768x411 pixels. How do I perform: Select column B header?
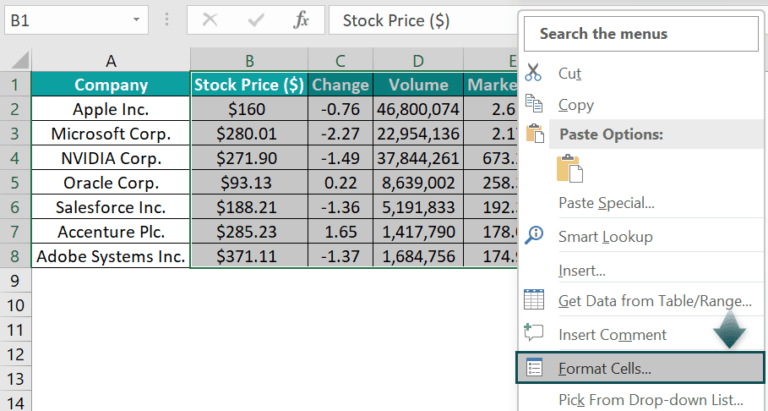pyautogui.click(x=249, y=61)
